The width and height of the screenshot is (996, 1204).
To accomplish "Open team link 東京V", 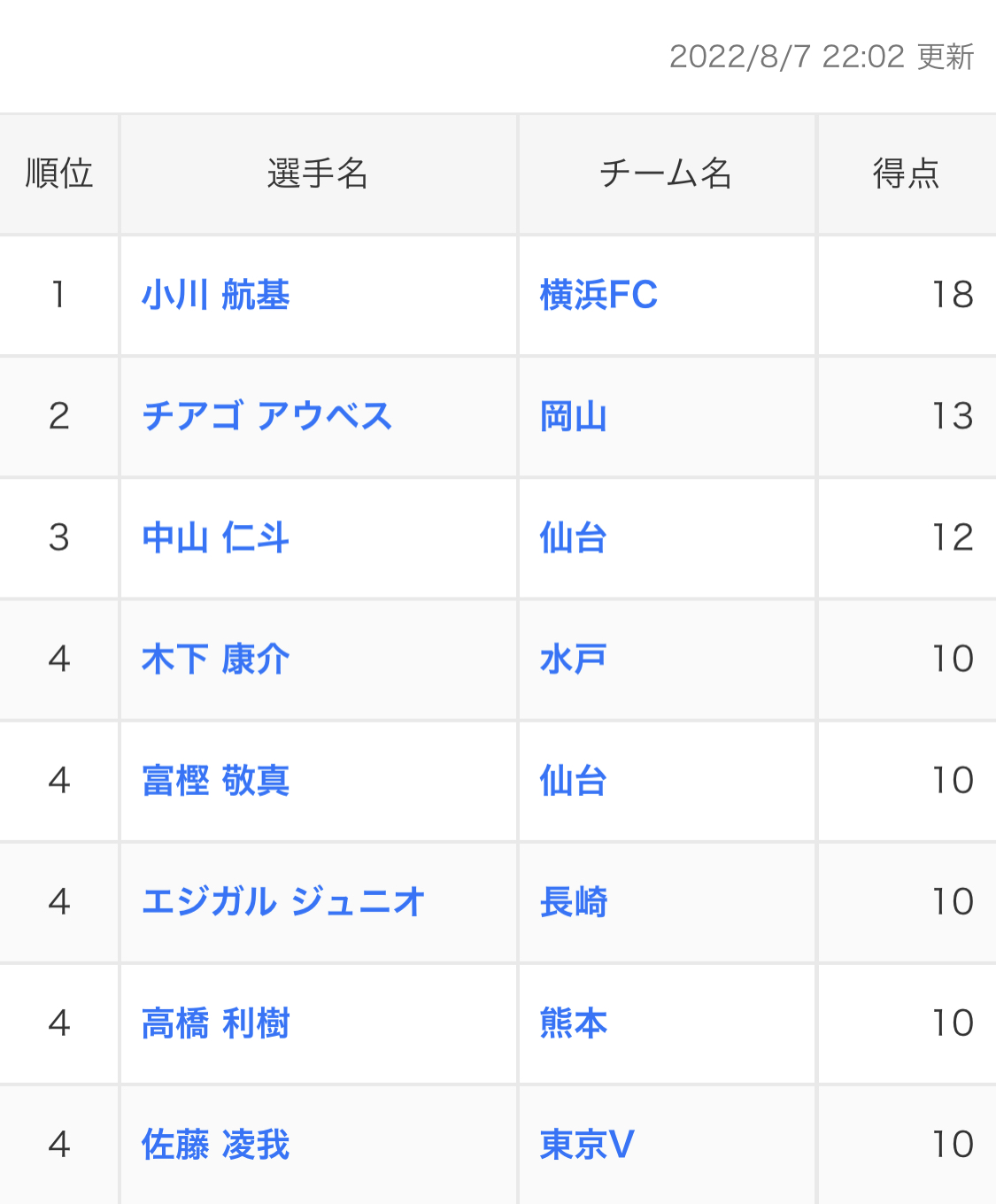I will 587,1145.
